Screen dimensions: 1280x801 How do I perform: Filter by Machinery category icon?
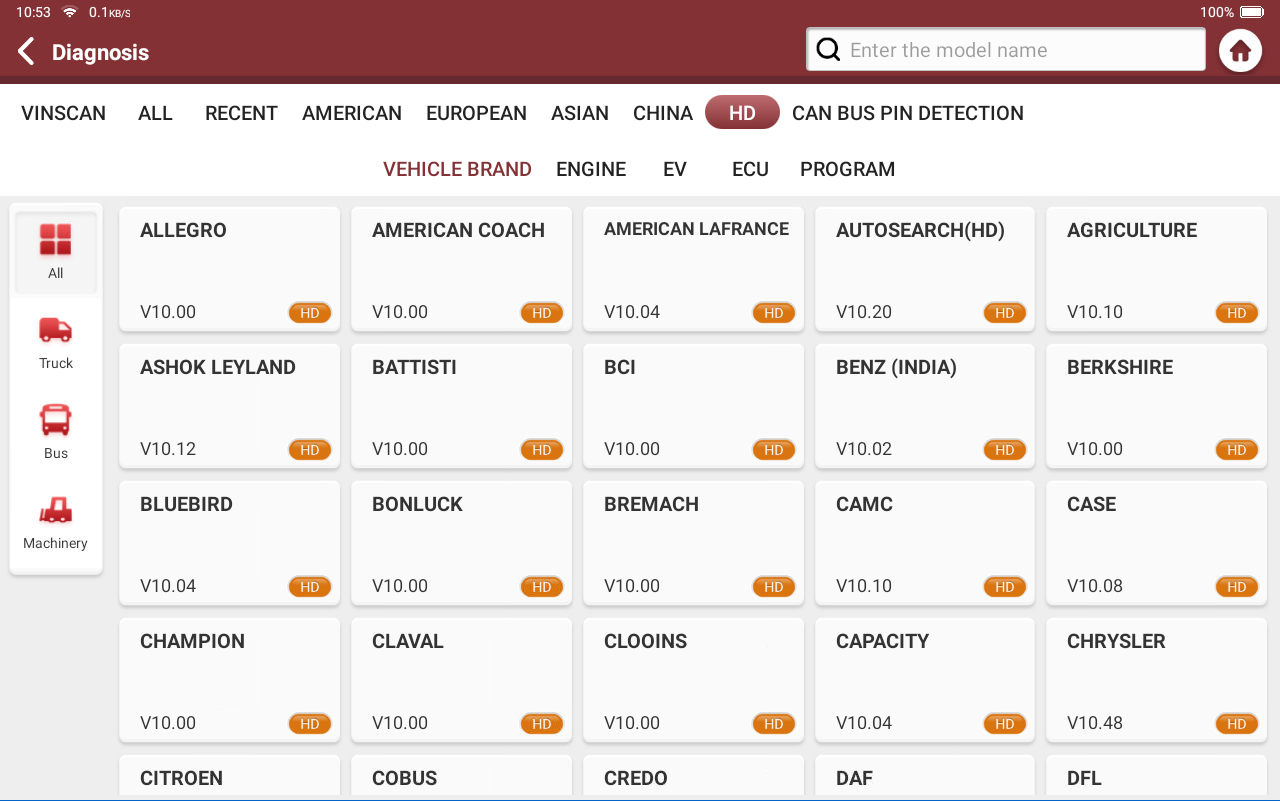56,522
